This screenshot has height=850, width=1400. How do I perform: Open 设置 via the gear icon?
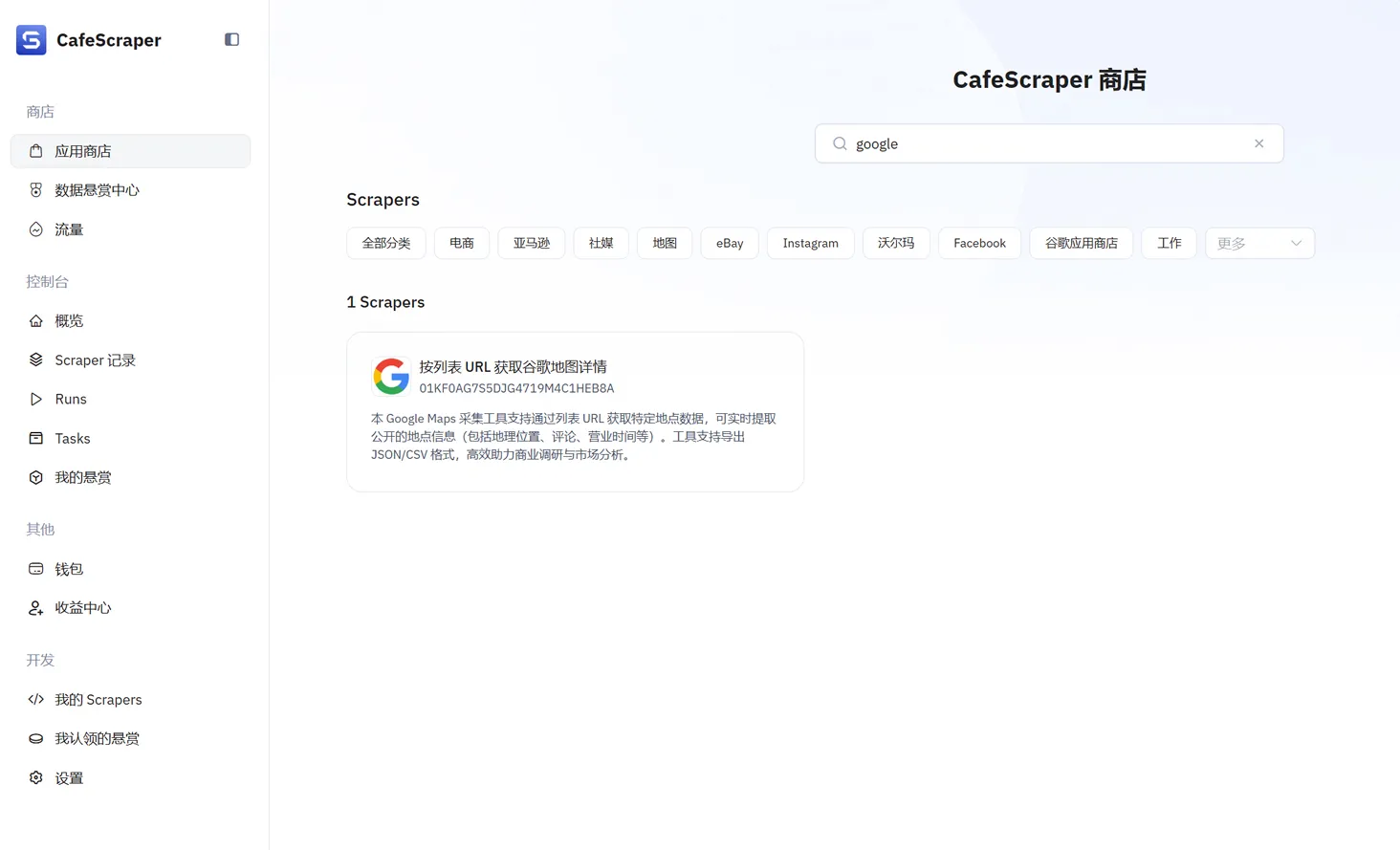[36, 778]
